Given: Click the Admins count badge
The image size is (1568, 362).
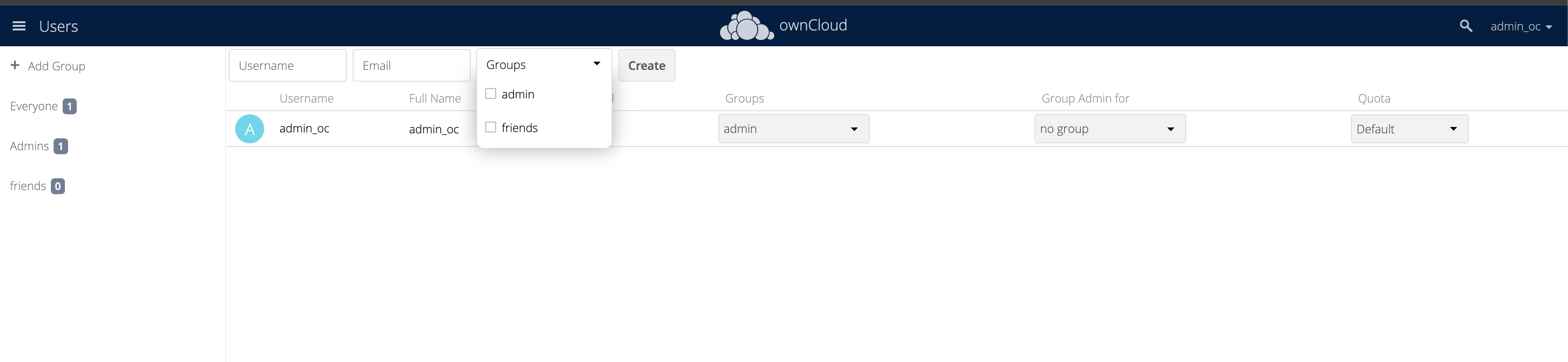Looking at the screenshot, I should (60, 146).
